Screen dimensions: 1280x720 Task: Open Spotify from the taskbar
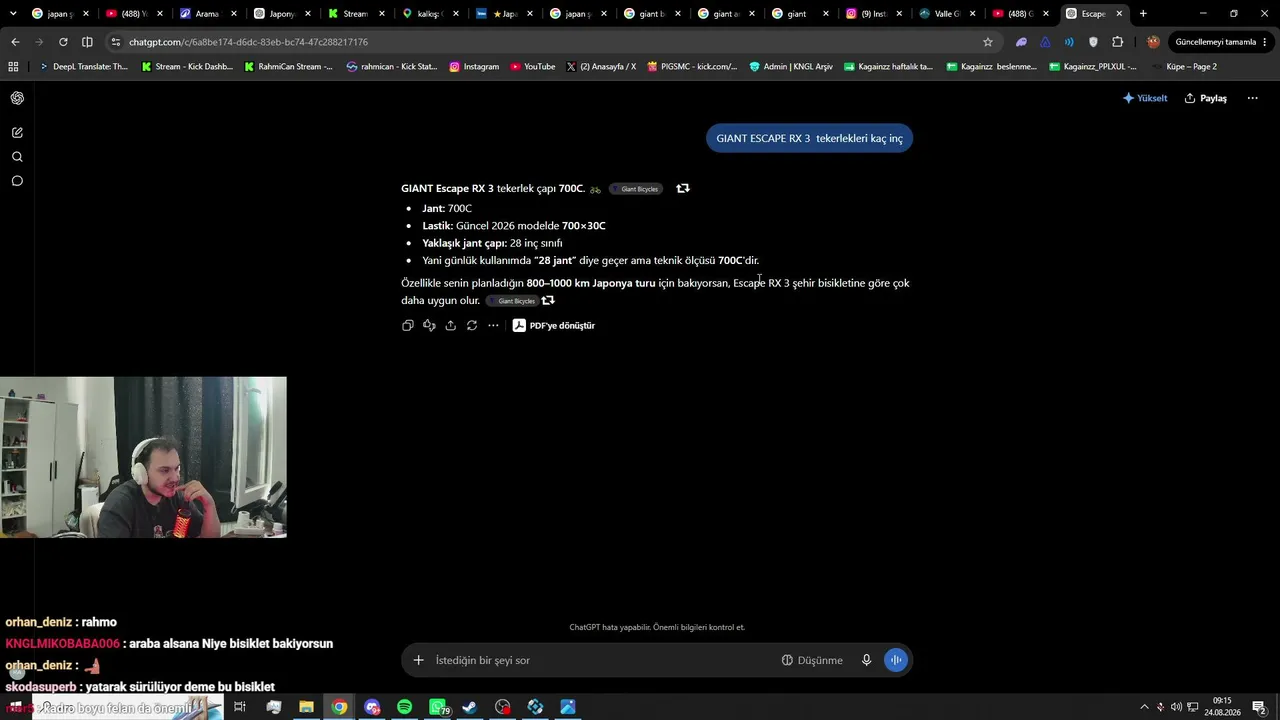tap(404, 707)
